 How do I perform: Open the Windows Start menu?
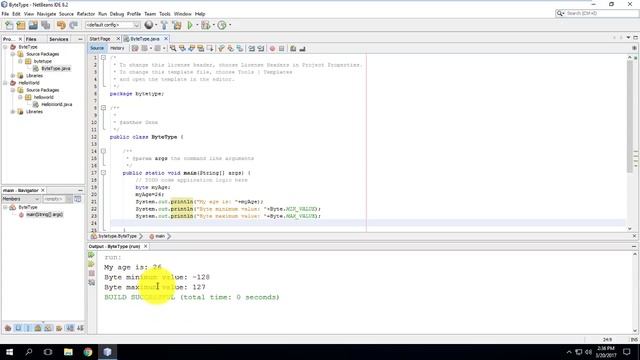(x=9, y=352)
